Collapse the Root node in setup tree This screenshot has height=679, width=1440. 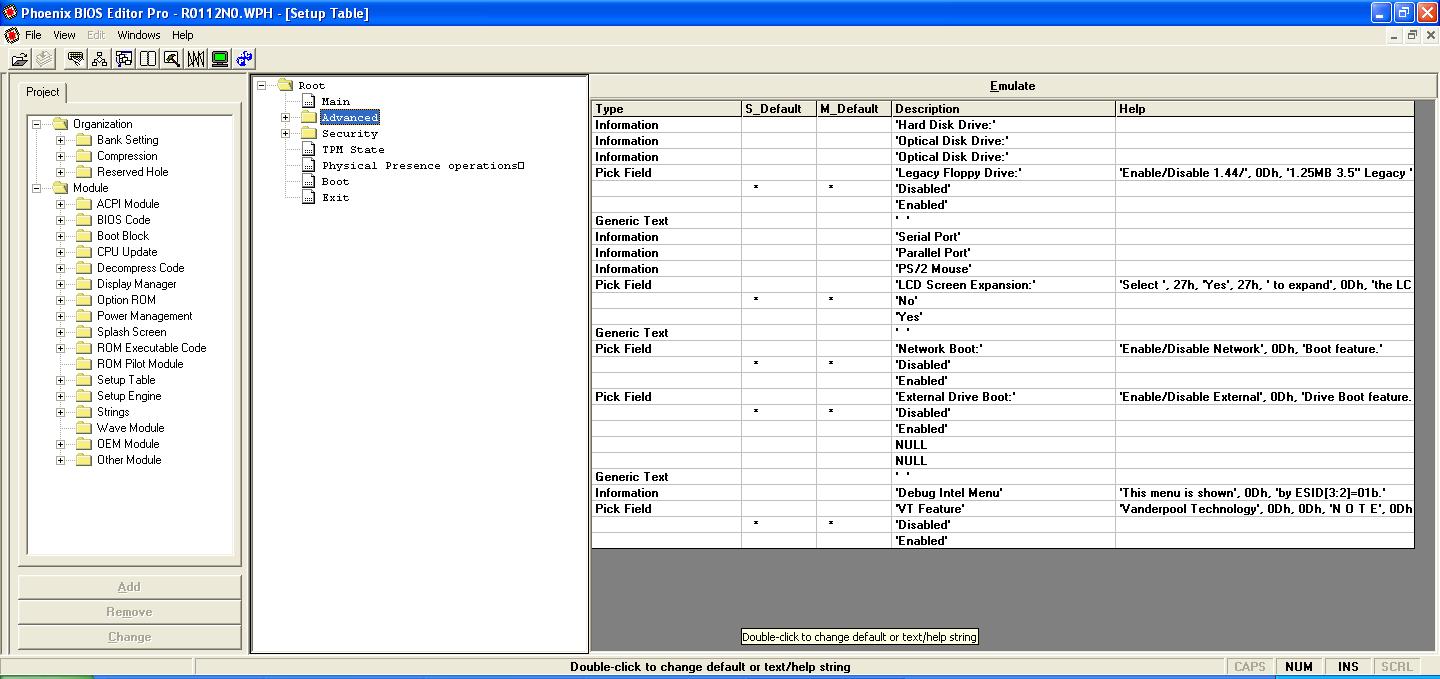click(262, 85)
